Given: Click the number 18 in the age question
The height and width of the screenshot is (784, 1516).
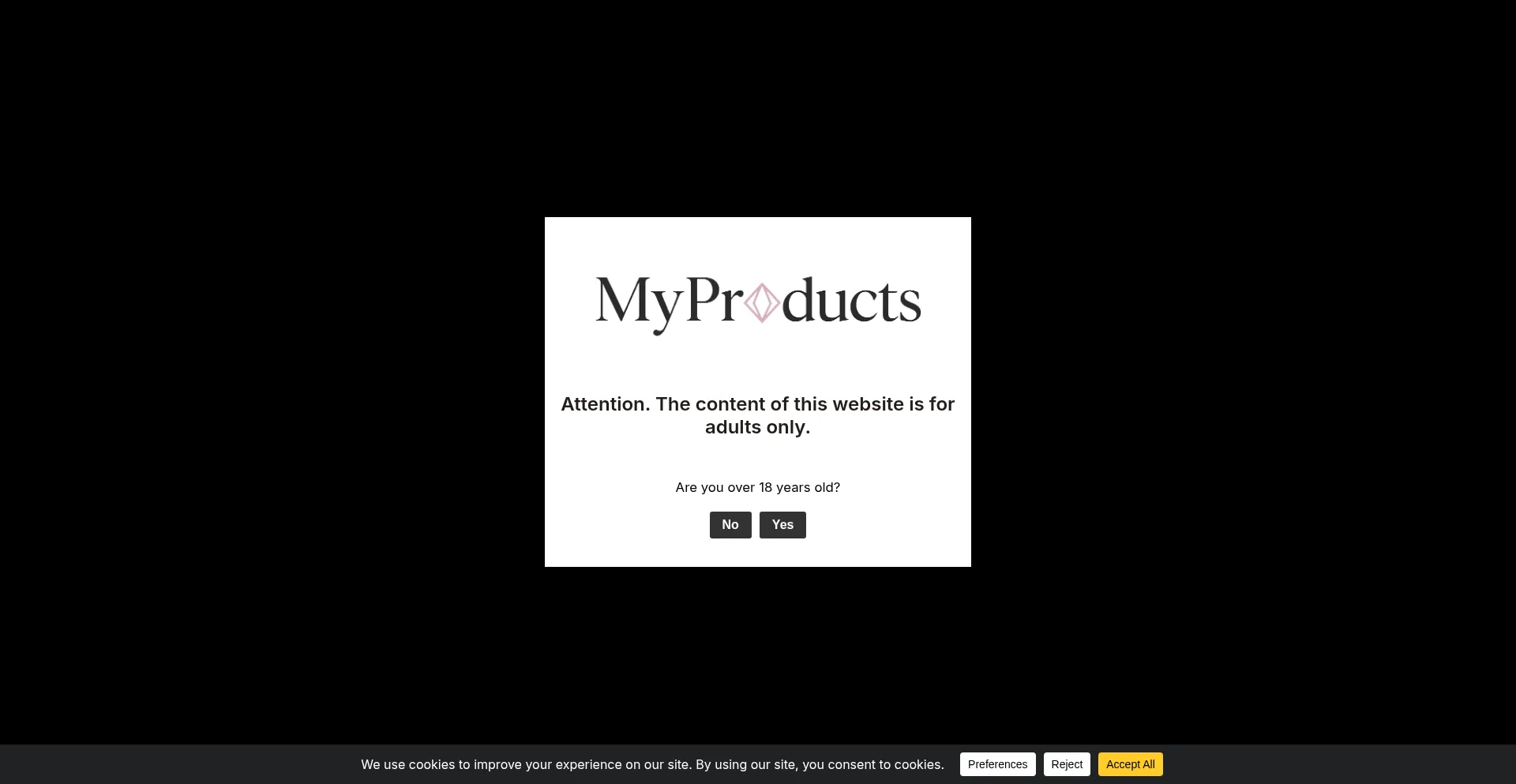Looking at the screenshot, I should pos(765,488).
